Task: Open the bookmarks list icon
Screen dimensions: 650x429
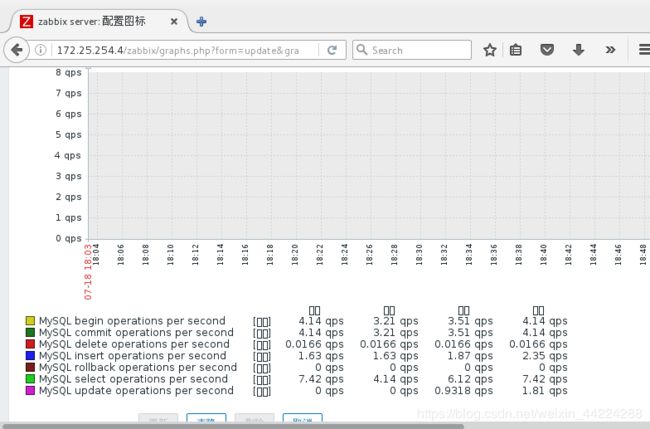Action: [515, 50]
